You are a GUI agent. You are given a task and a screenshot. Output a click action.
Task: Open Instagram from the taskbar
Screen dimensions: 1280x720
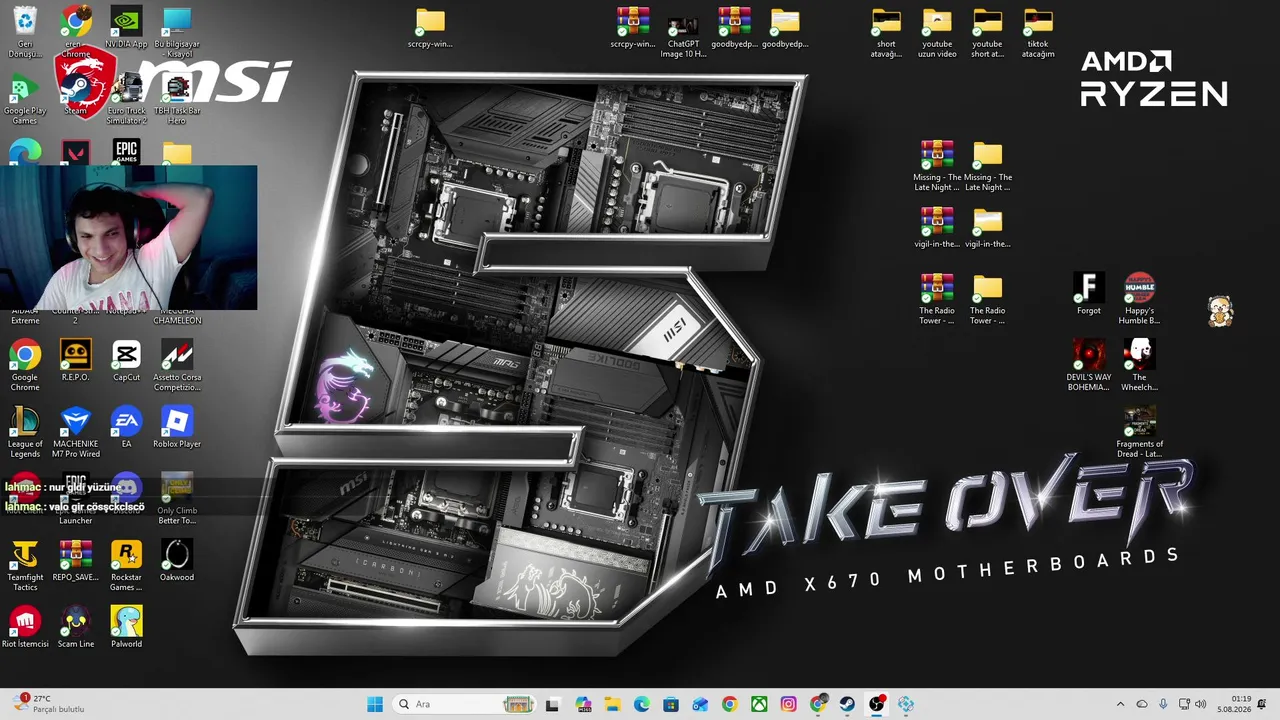tap(788, 704)
